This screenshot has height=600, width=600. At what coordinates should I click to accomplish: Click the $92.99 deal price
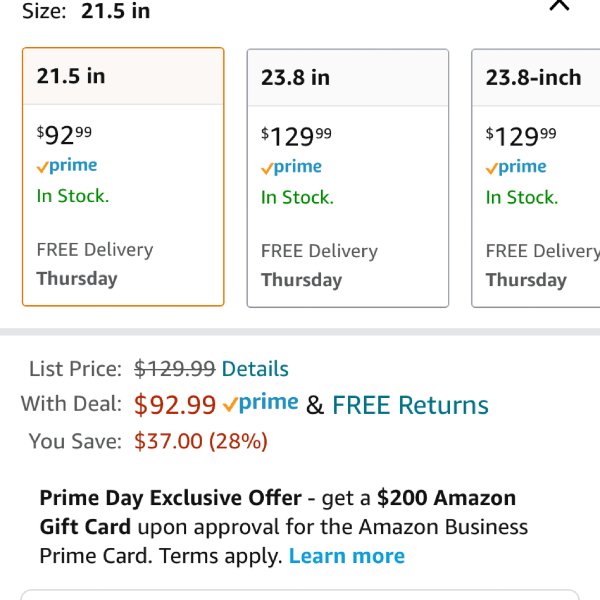pos(175,405)
